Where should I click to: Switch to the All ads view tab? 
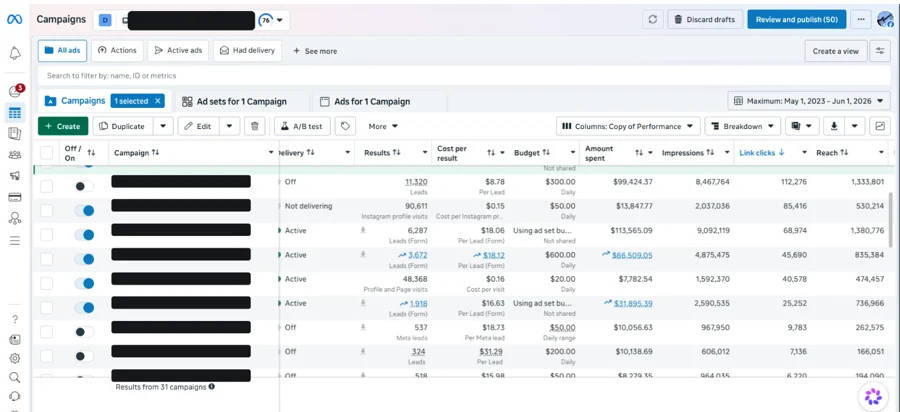[x=62, y=50]
